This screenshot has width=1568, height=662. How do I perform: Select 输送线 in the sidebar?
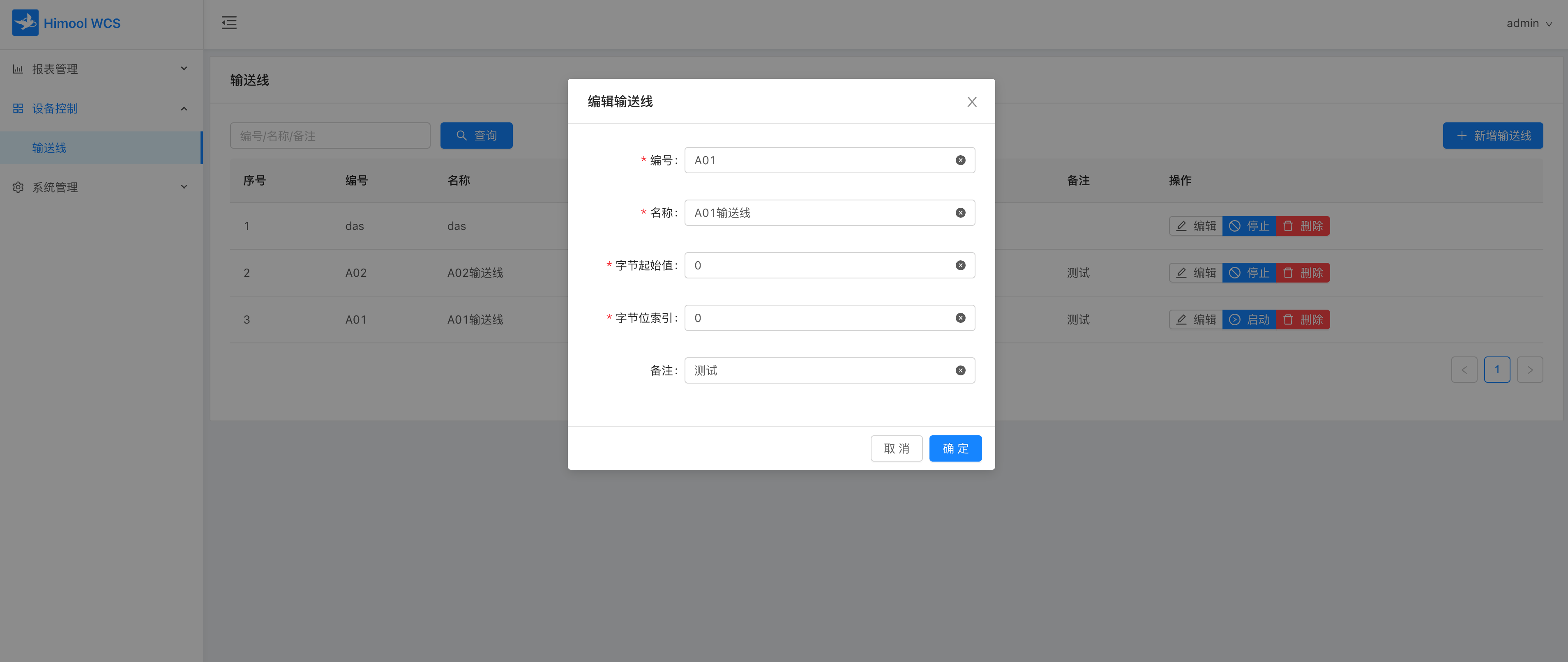[x=101, y=148]
